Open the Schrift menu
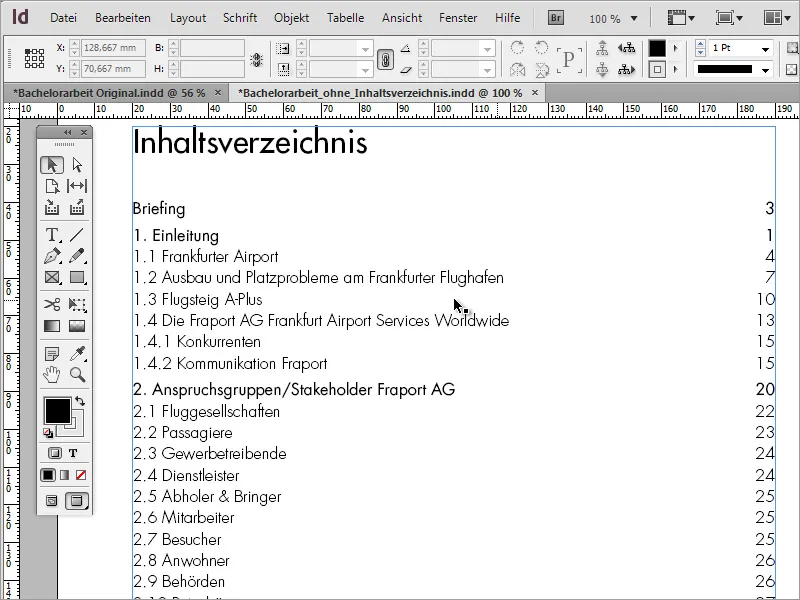The height and width of the screenshot is (600, 800). [x=240, y=18]
